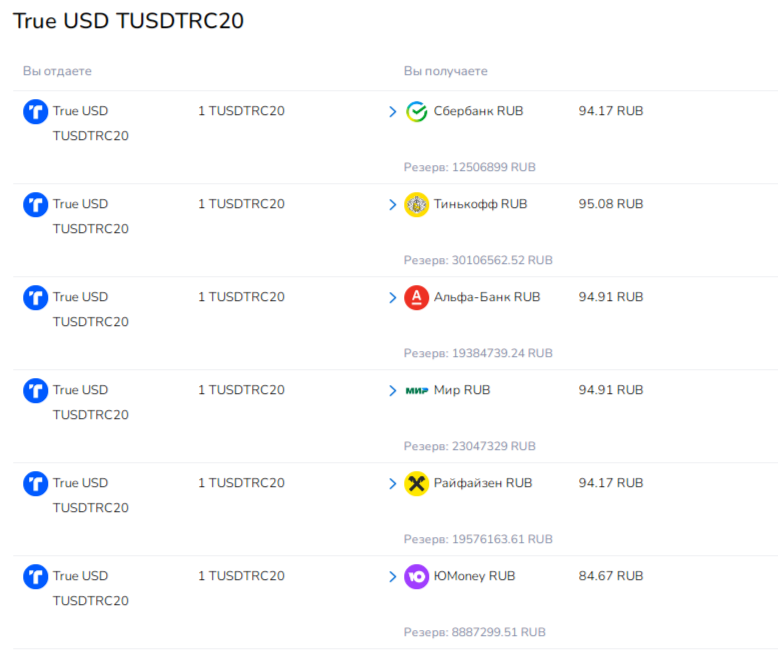Click reserve text 19576163.61 RUB
Viewport: 778px width, 651px height.
(478, 539)
